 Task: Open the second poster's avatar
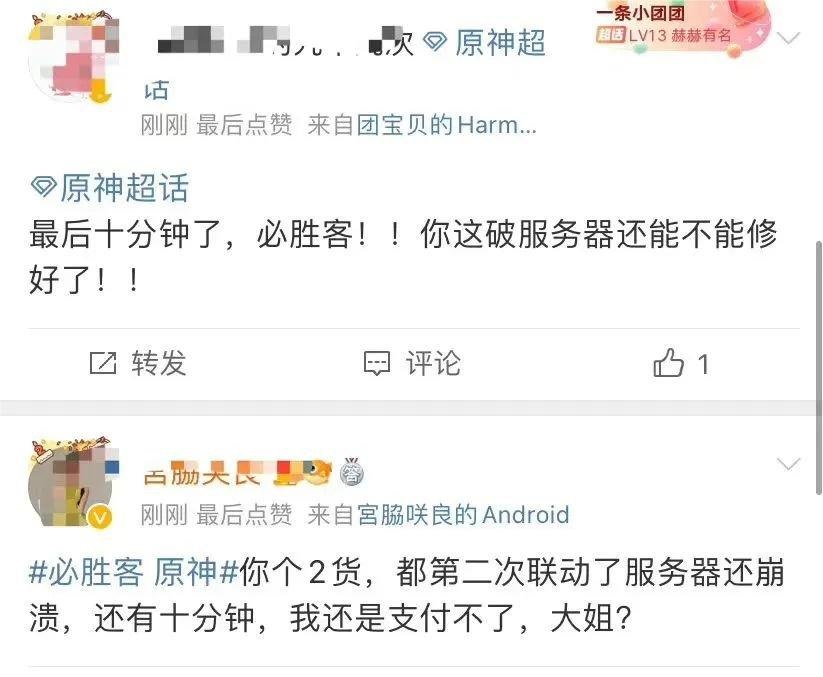[73, 482]
